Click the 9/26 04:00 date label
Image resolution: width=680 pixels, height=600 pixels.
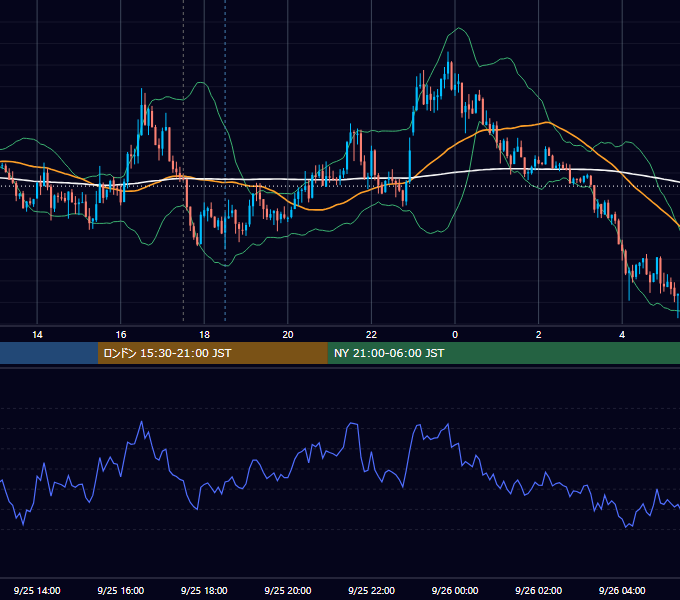pyautogui.click(x=622, y=590)
